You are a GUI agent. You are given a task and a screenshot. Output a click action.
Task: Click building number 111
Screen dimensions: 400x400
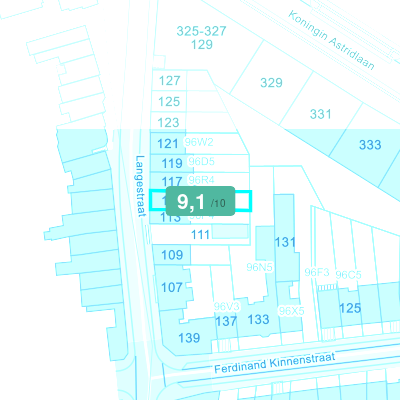click(200, 235)
